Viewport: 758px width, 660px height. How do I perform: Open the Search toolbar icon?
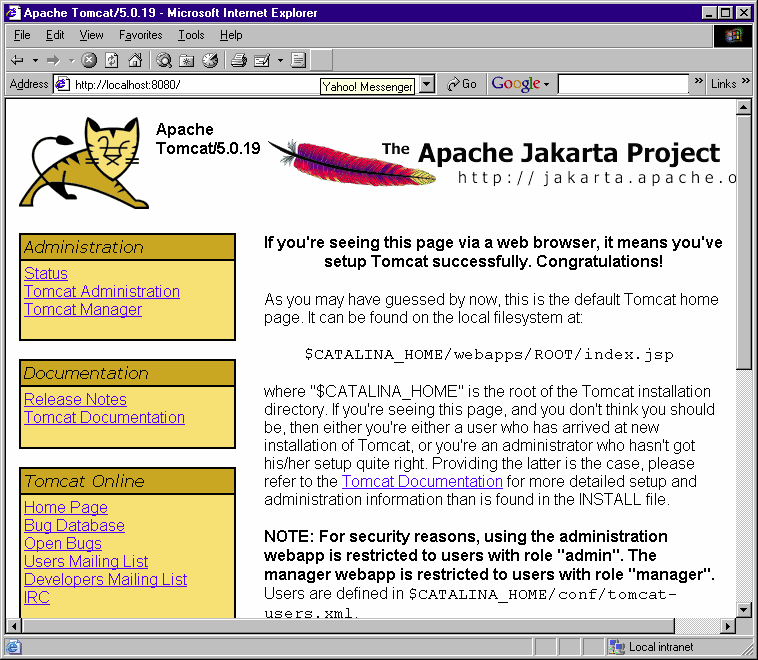click(x=164, y=60)
